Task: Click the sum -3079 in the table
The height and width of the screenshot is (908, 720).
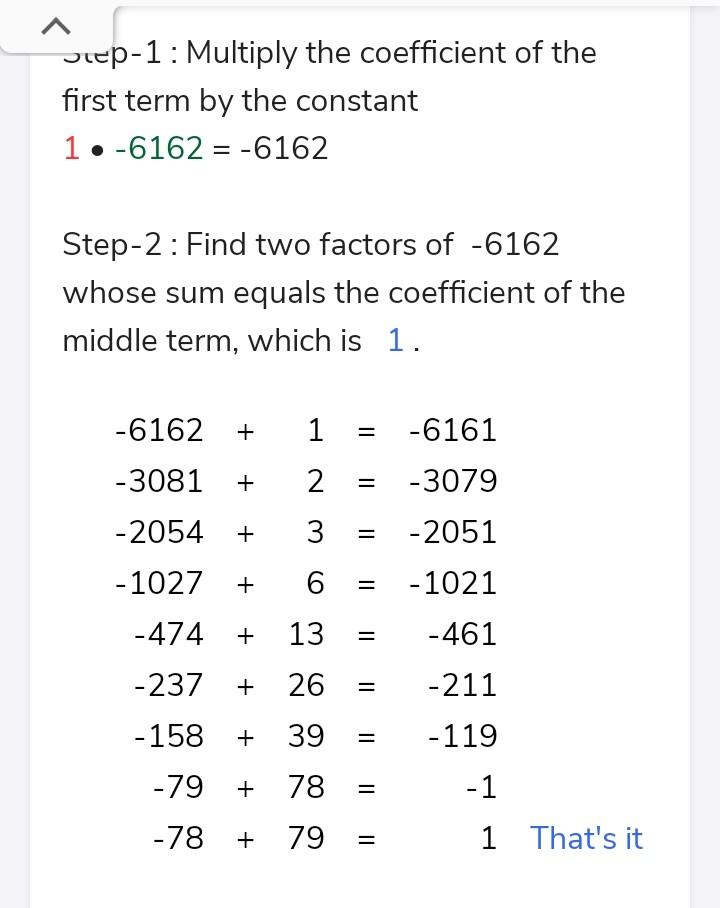Action: [453, 481]
